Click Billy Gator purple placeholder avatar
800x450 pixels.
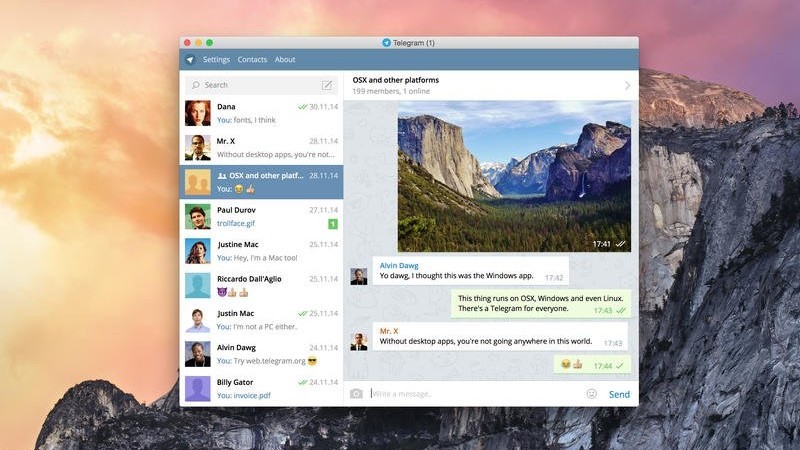pyautogui.click(x=197, y=389)
